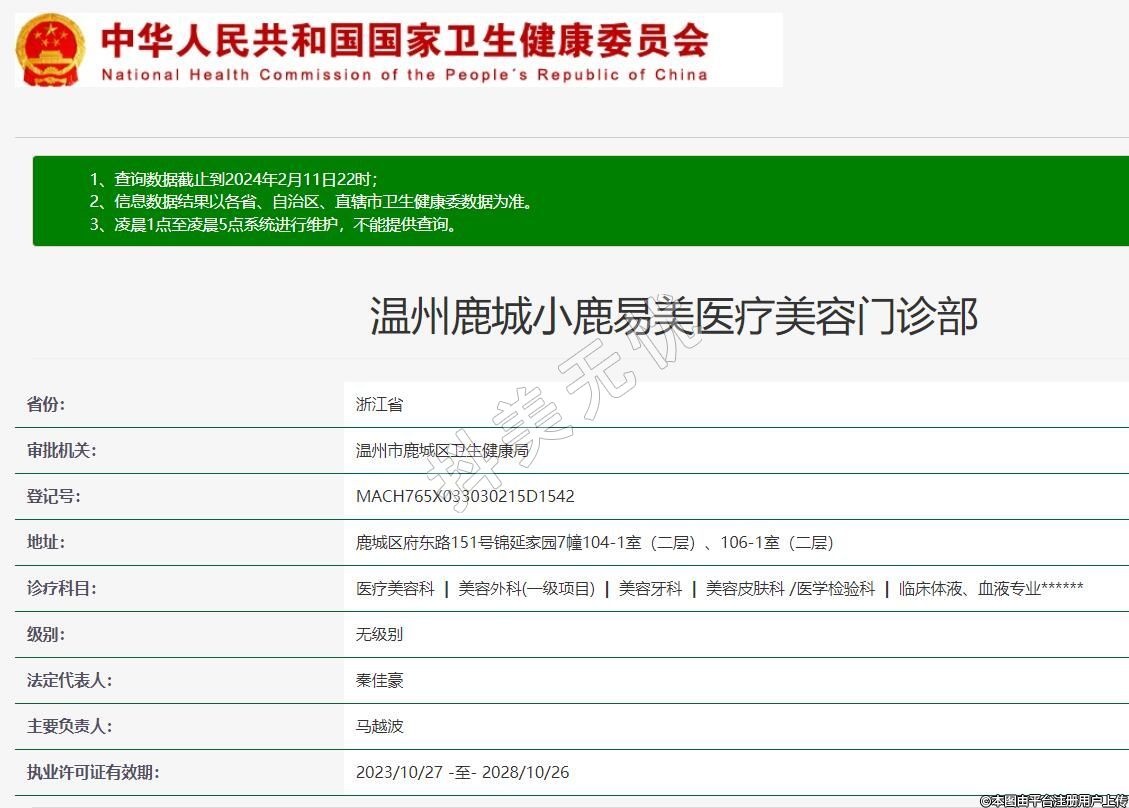Select the approving authority 温州市鹿城区卫生健康局

442,450
